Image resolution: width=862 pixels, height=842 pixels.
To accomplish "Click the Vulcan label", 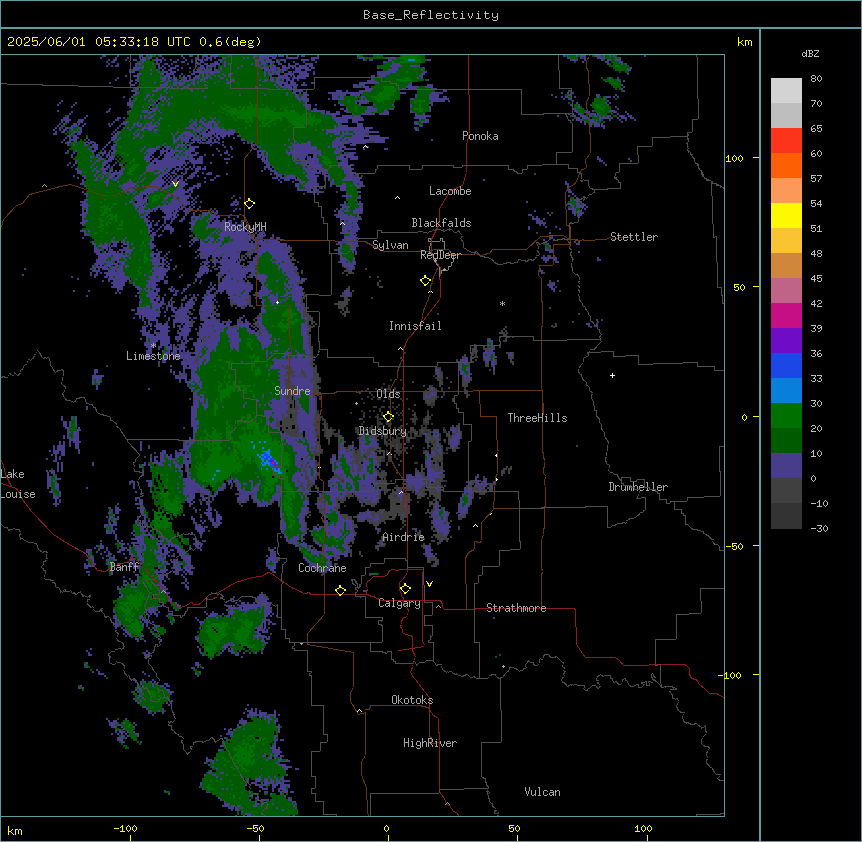I will point(542,792).
